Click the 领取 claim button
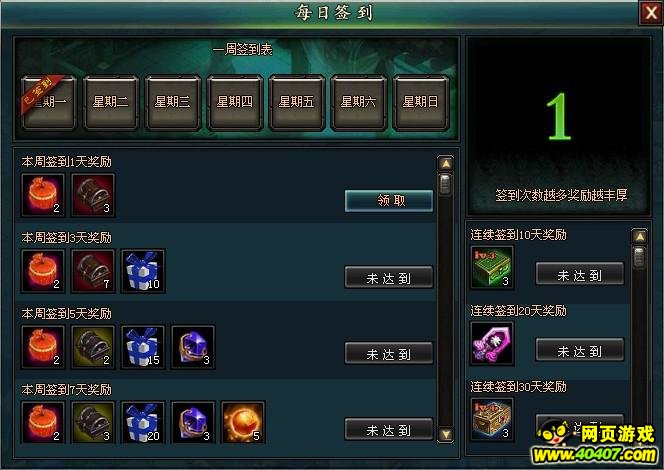 click(389, 201)
